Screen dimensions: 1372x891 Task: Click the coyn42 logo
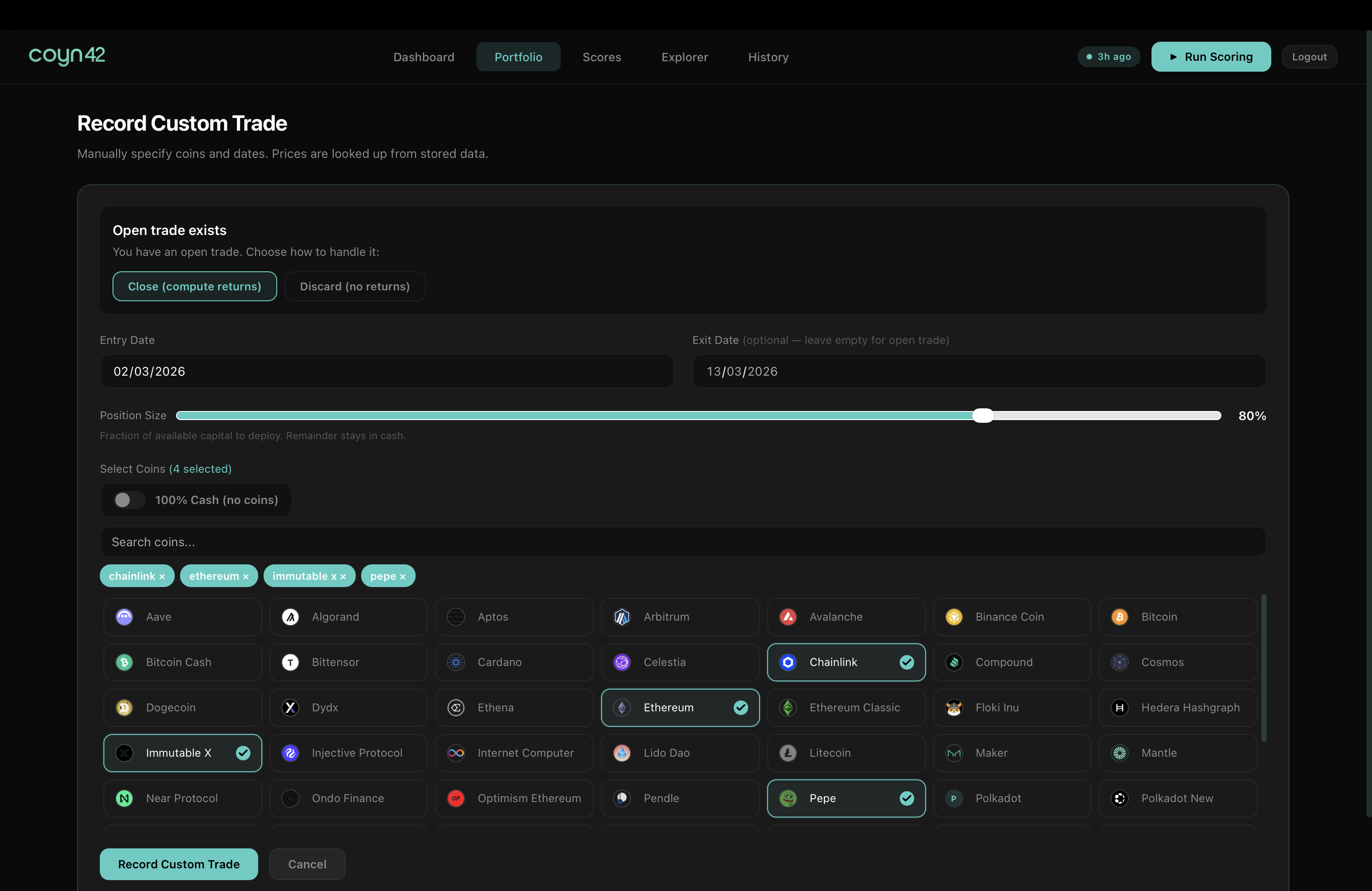coord(67,56)
